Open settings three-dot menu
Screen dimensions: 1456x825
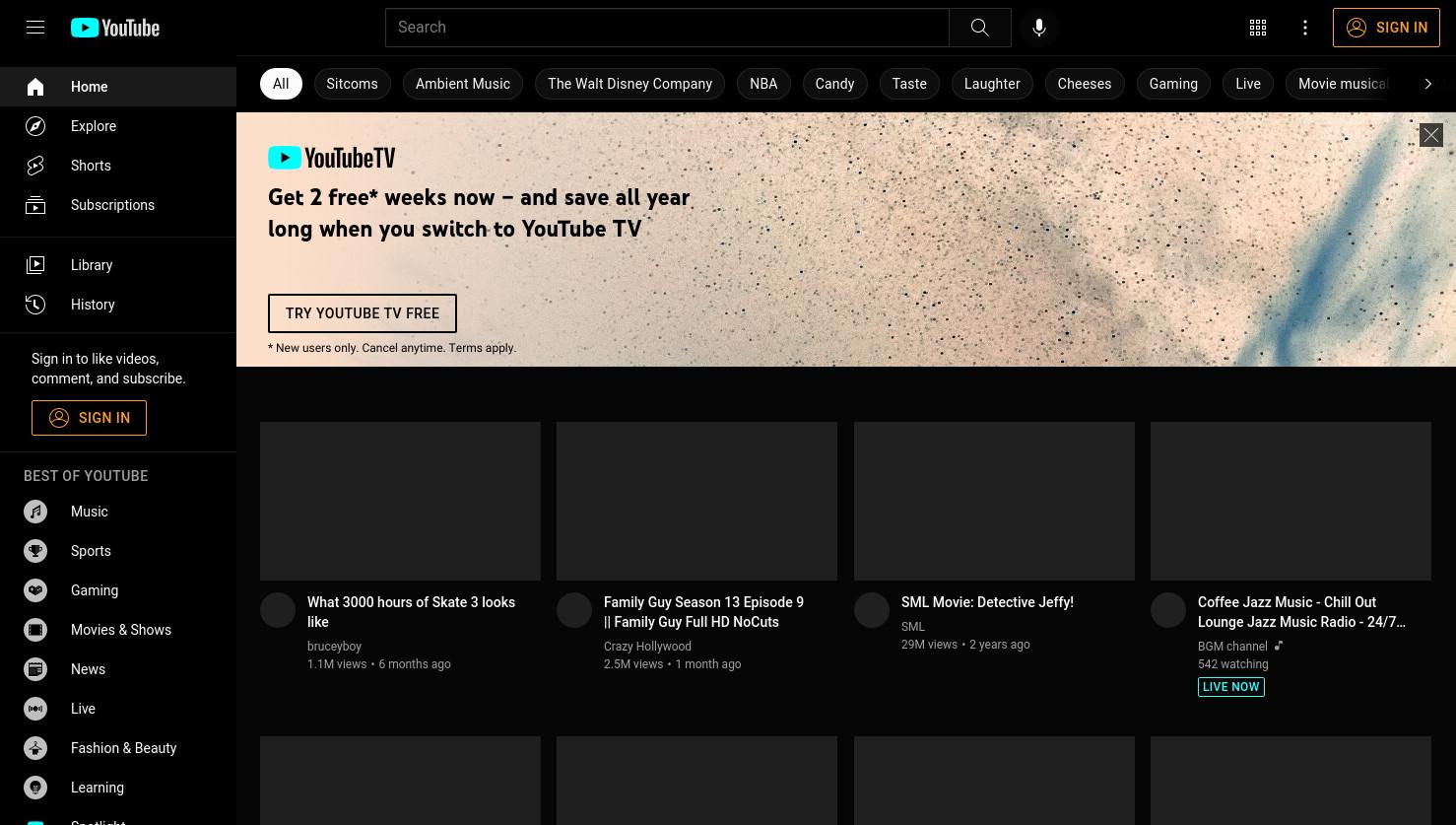click(x=1305, y=28)
